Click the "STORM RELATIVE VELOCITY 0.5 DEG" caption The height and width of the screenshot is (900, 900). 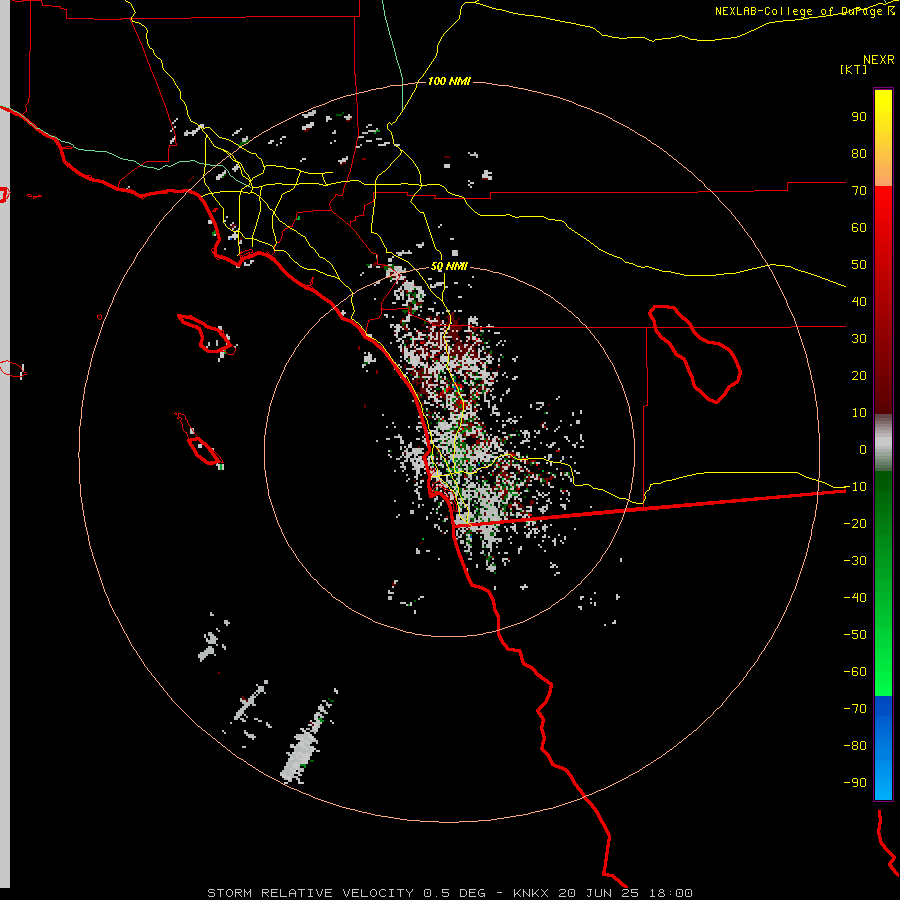click(346, 893)
